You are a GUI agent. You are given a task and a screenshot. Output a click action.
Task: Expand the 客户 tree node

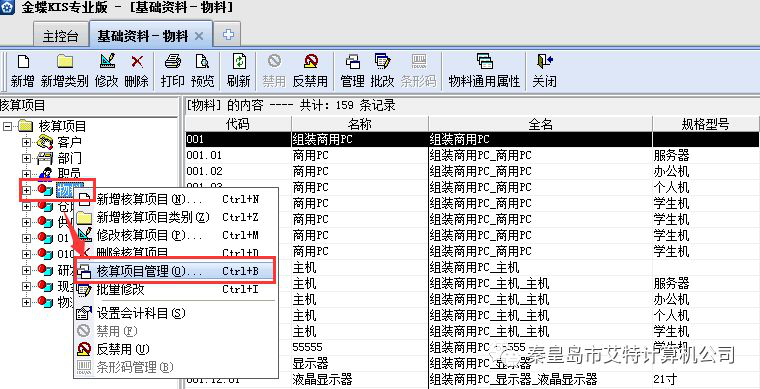(26, 142)
